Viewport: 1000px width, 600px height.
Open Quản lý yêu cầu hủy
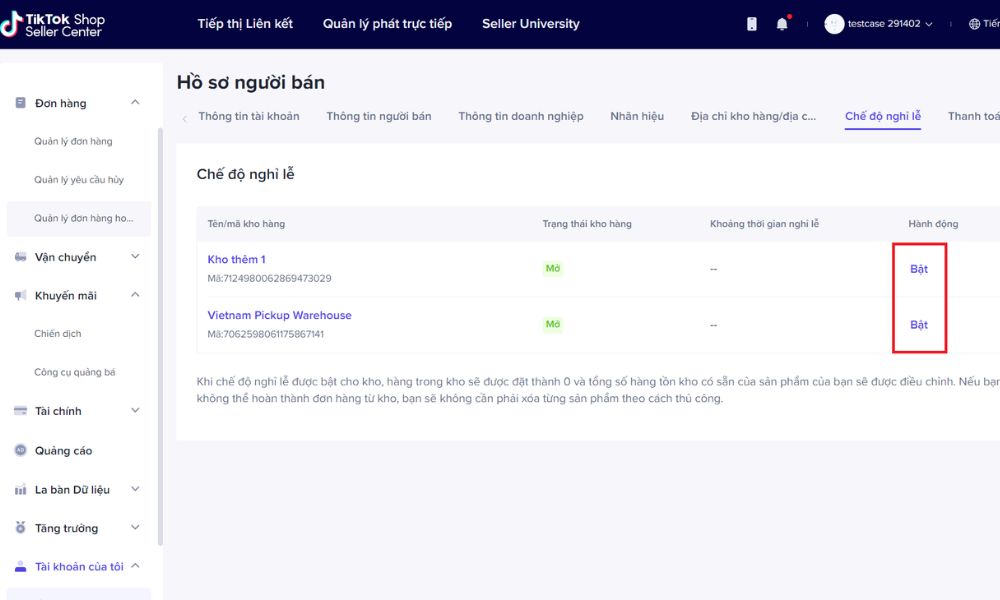(79, 180)
